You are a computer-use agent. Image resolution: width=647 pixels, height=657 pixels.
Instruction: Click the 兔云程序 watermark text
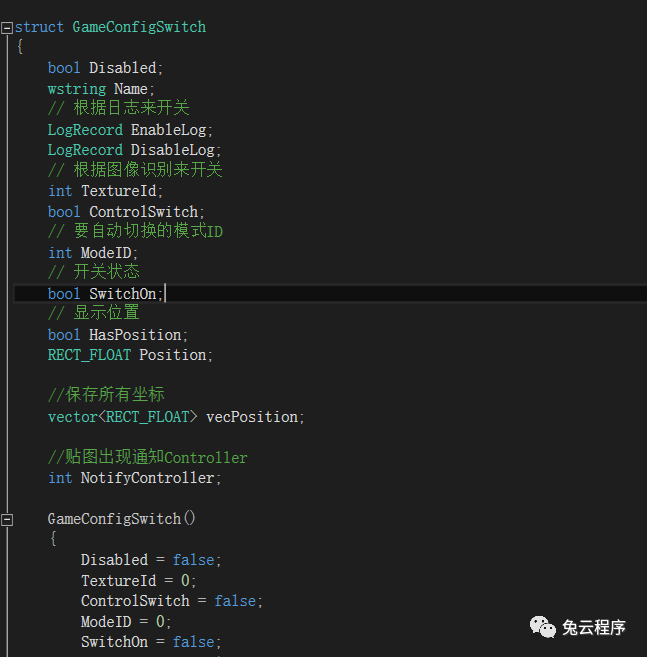click(x=593, y=627)
